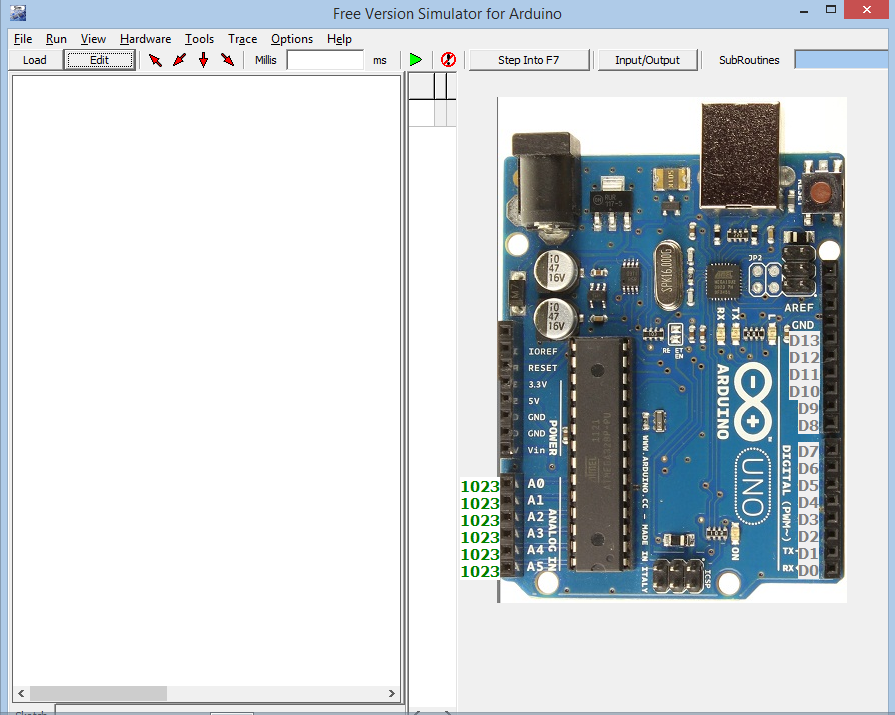The image size is (895, 715).
Task: Toggle digital pin D11
Action: point(804,375)
